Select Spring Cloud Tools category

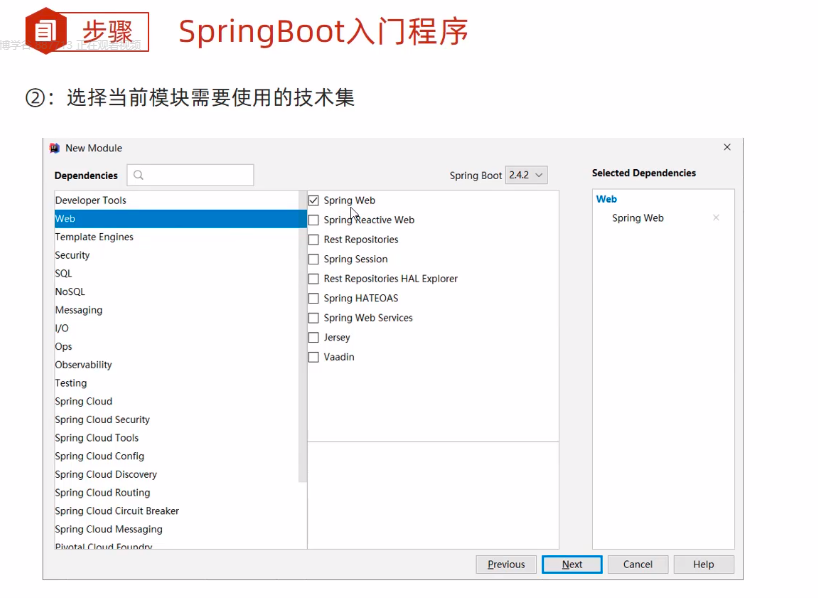pos(177,438)
